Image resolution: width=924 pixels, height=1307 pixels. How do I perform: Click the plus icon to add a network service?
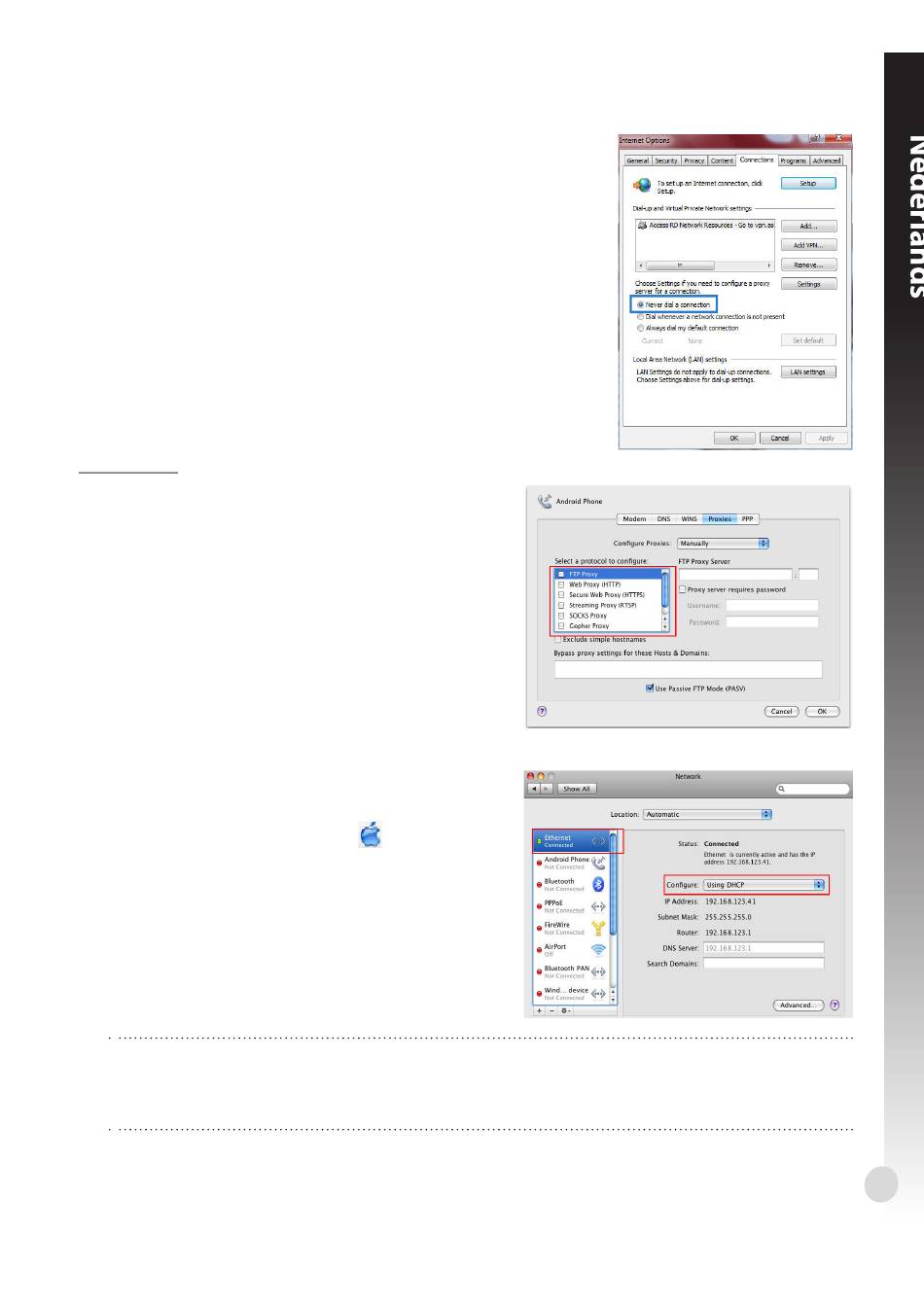pos(539,1010)
